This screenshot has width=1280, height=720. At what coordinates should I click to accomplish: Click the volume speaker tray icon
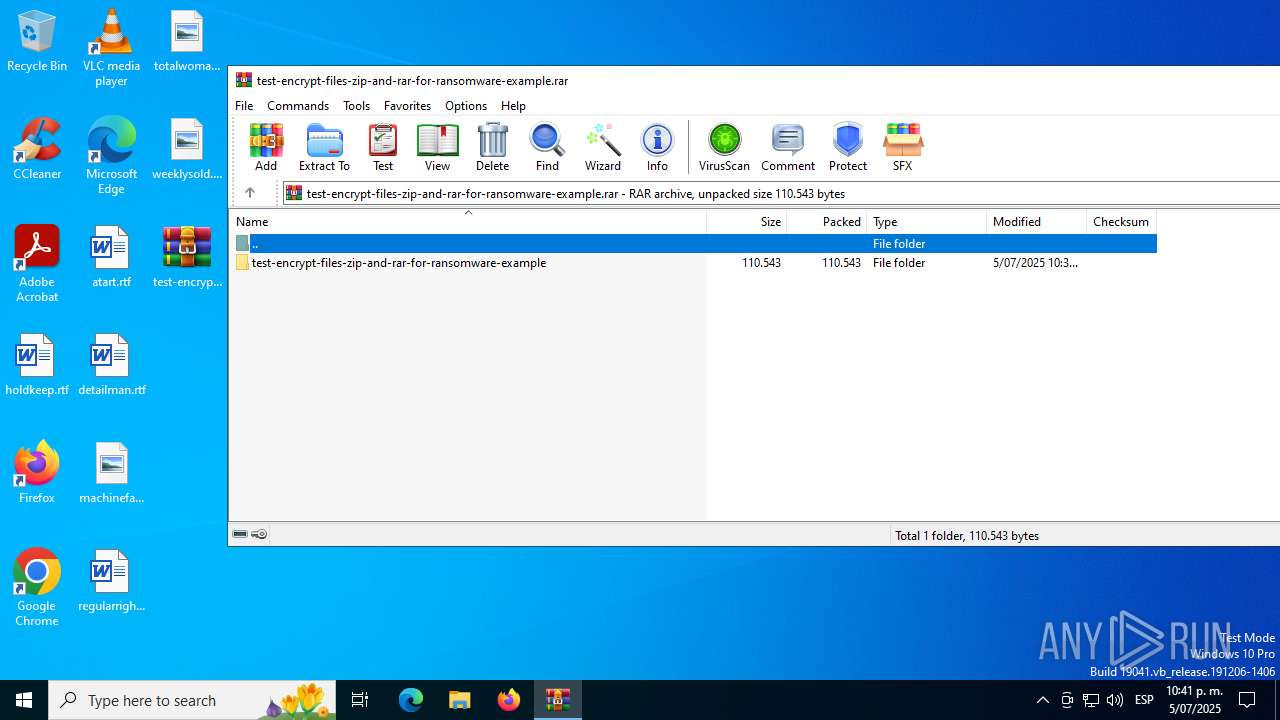click(x=1115, y=700)
